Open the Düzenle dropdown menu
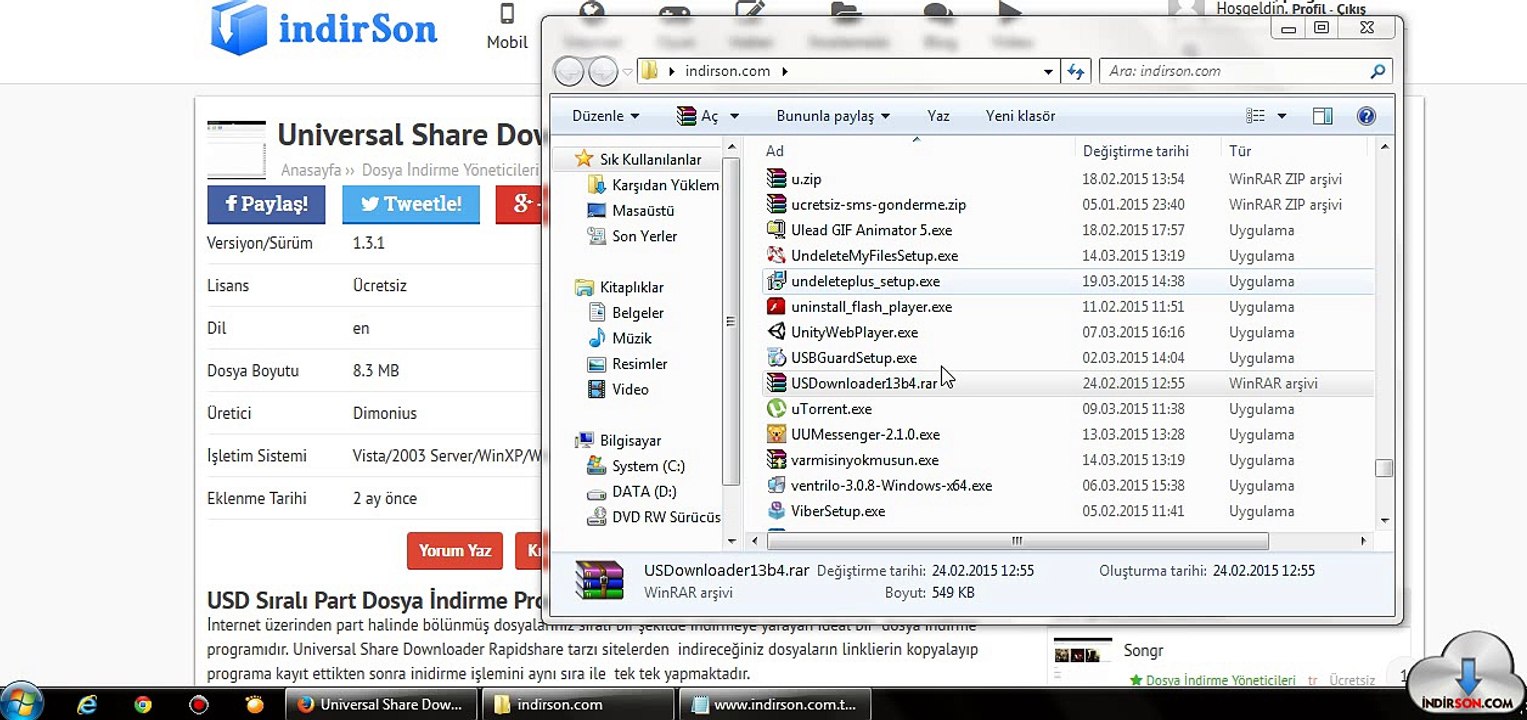 coord(606,116)
